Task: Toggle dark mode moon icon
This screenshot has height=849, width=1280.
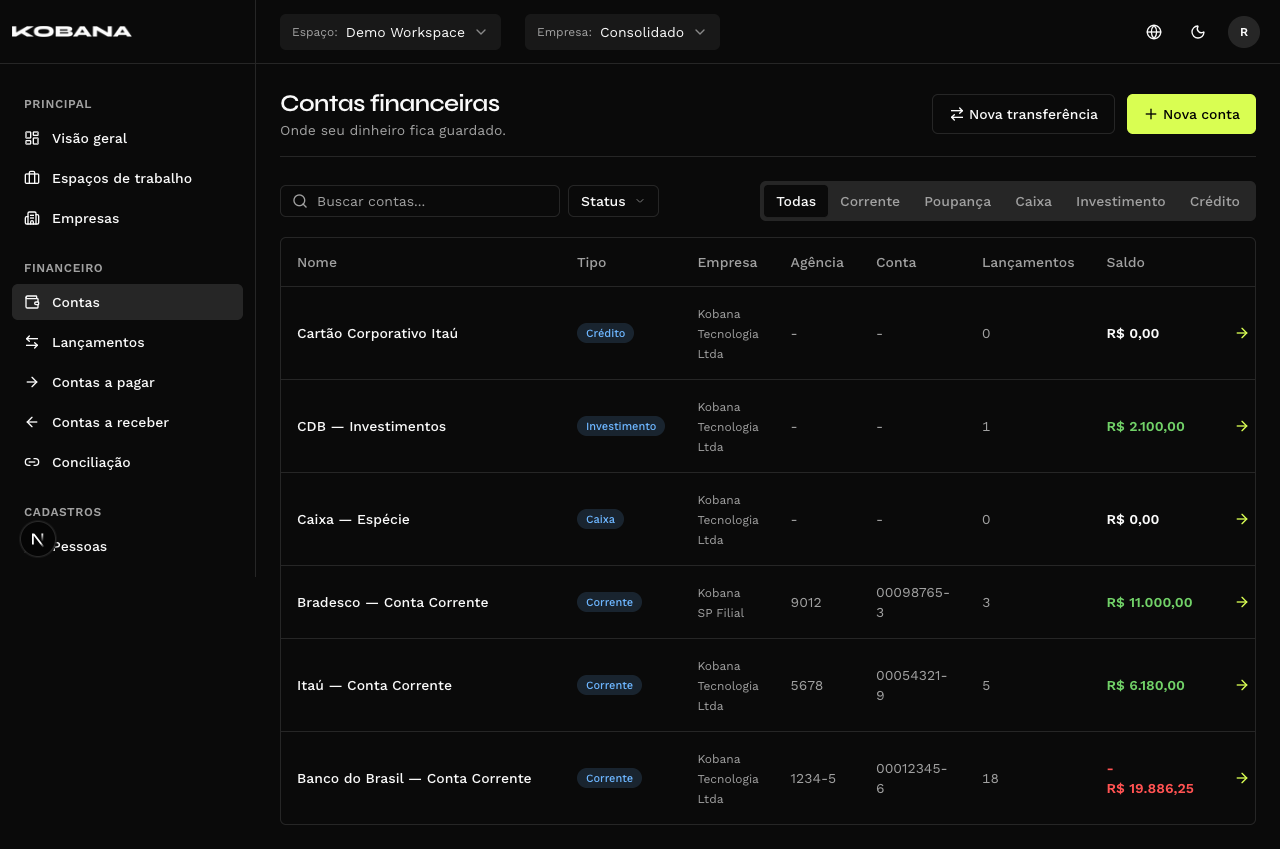Action: click(x=1198, y=32)
